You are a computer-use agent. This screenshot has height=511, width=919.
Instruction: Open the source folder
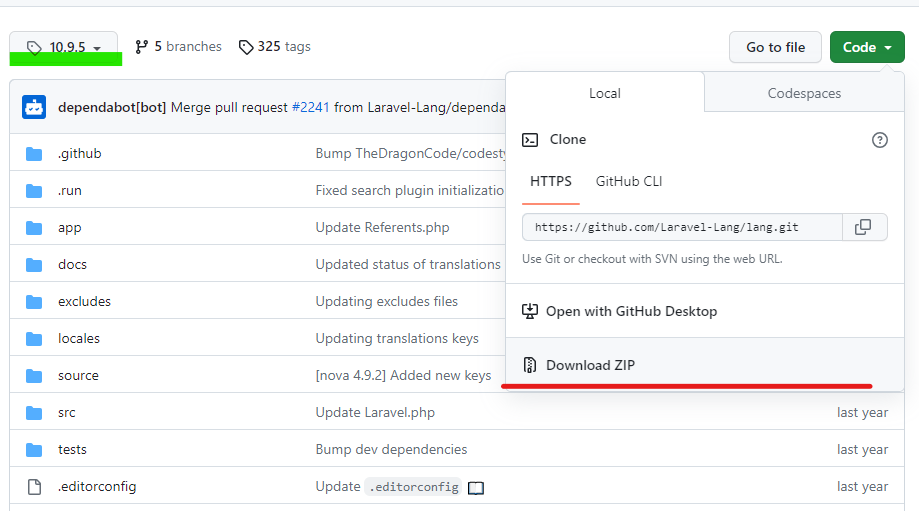click(79, 376)
